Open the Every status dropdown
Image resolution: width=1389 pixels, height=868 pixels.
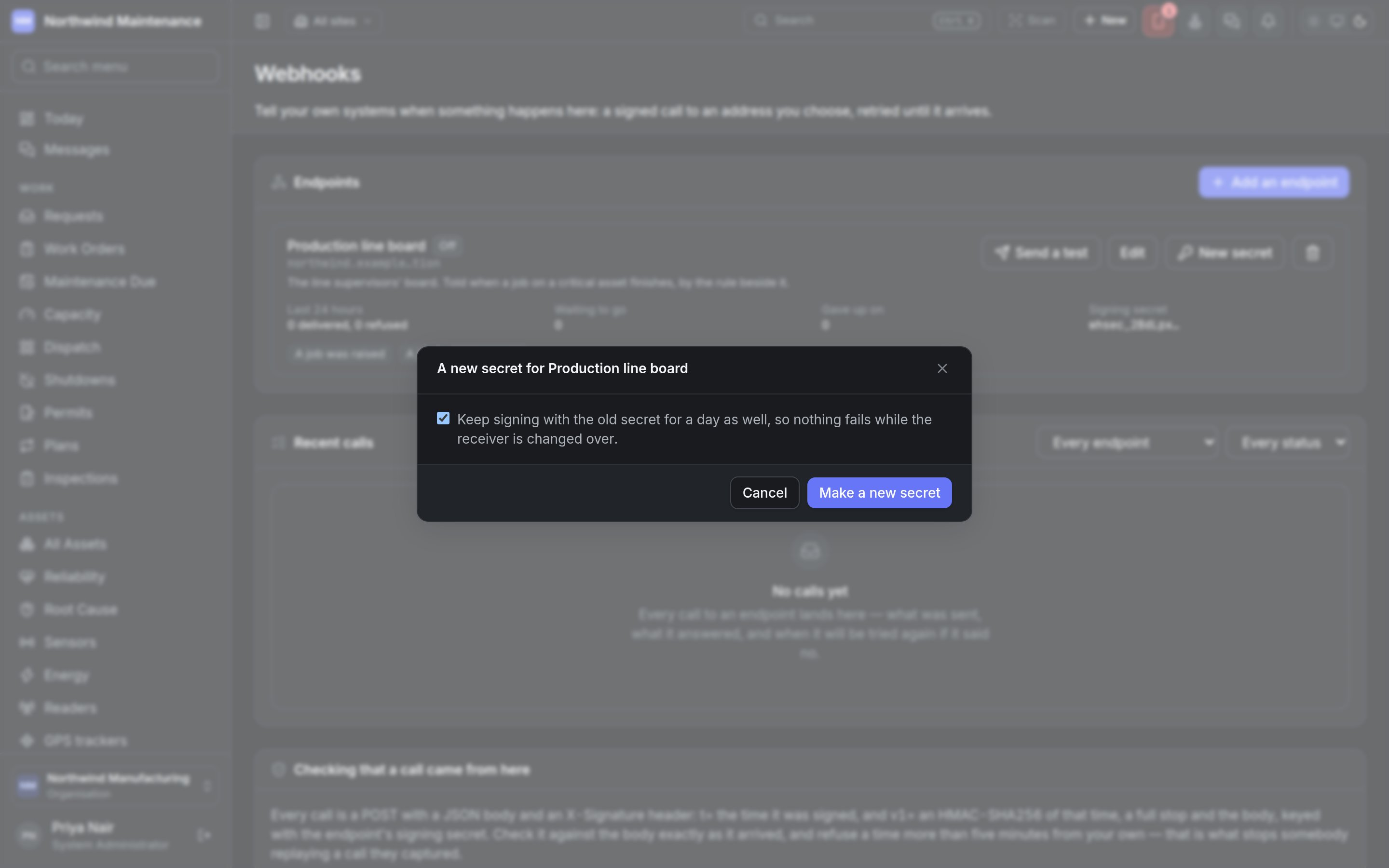pyautogui.click(x=1287, y=443)
